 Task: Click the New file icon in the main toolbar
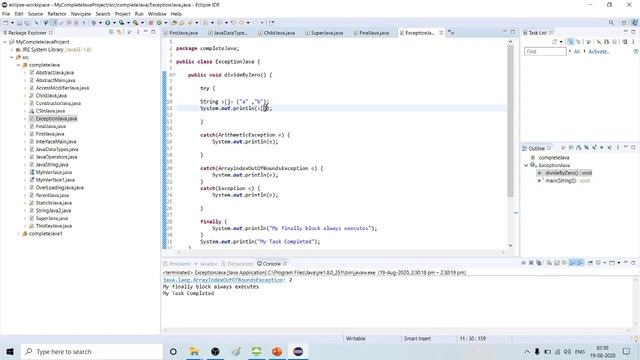(5, 23)
